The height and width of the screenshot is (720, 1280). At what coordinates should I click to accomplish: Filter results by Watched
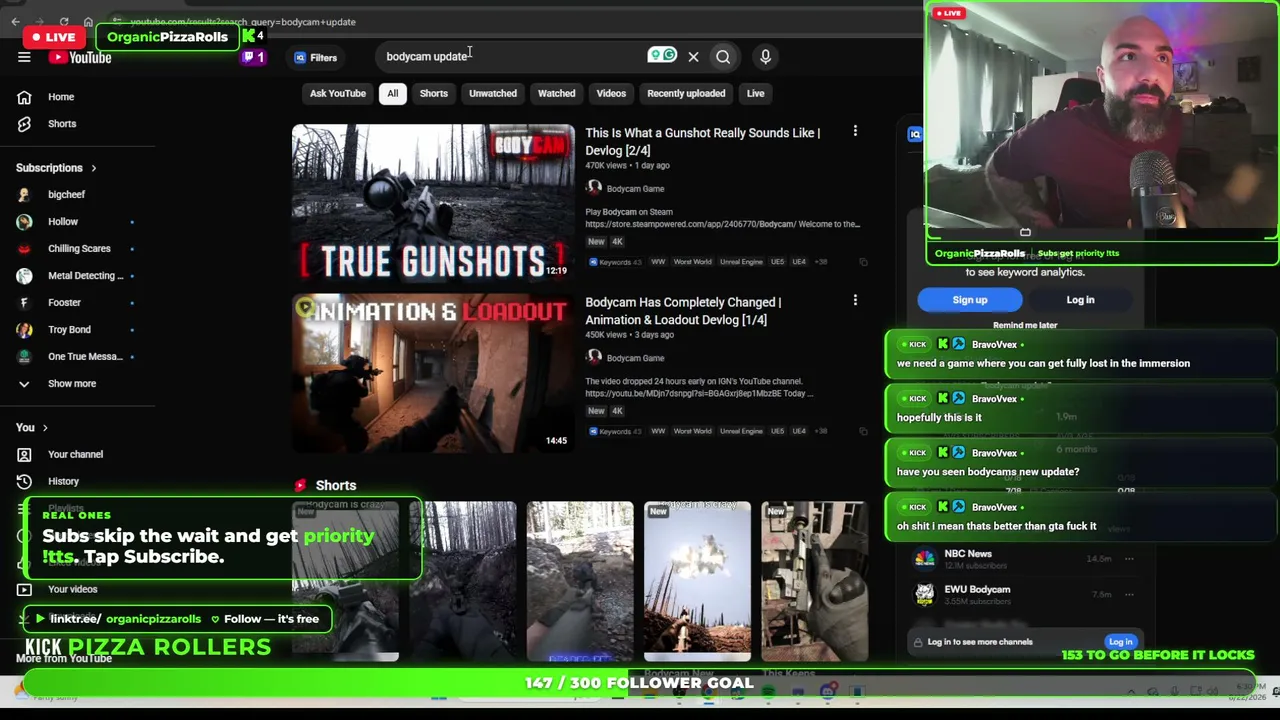[x=556, y=94]
